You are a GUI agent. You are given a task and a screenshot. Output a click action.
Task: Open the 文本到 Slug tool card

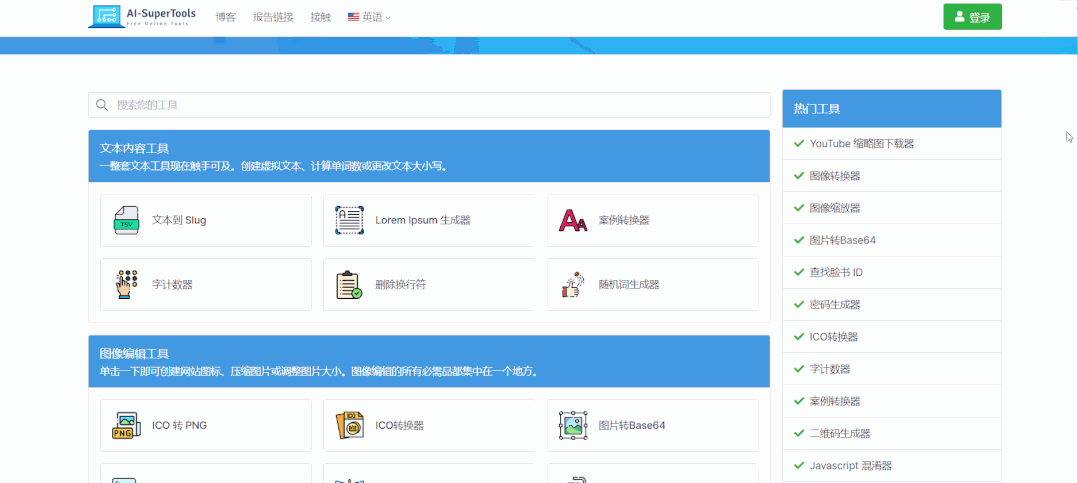pyautogui.click(x=206, y=221)
